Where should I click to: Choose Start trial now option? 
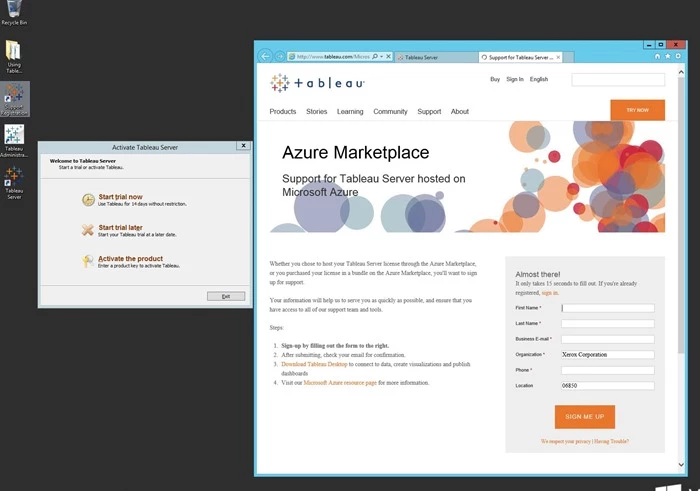click(x=121, y=197)
